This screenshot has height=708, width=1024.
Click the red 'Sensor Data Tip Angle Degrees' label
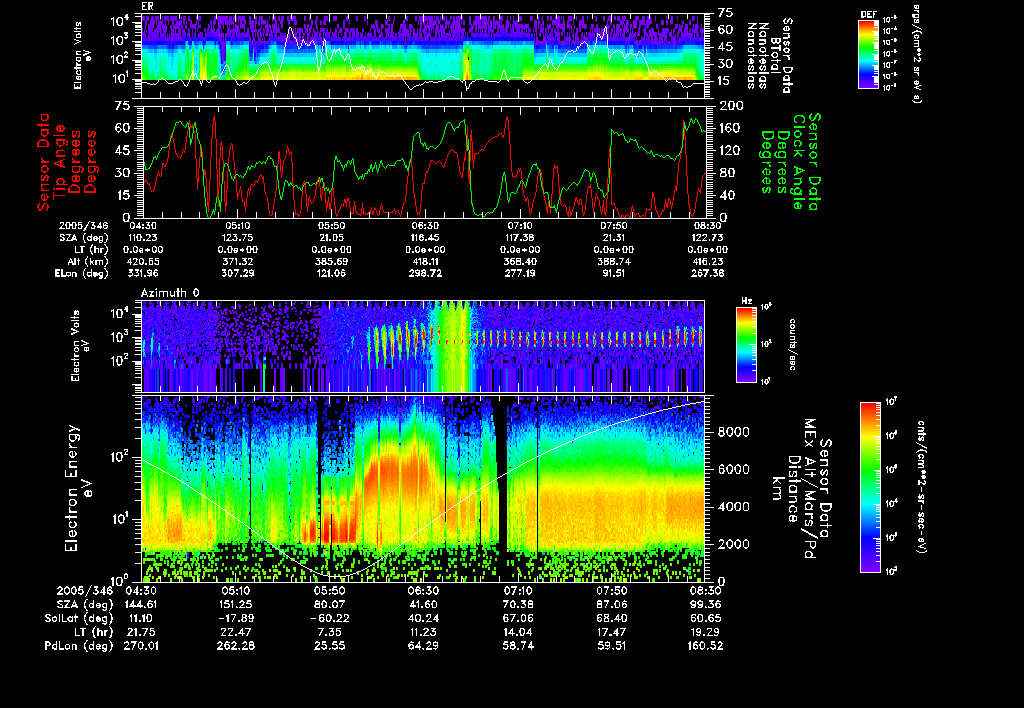67,161
